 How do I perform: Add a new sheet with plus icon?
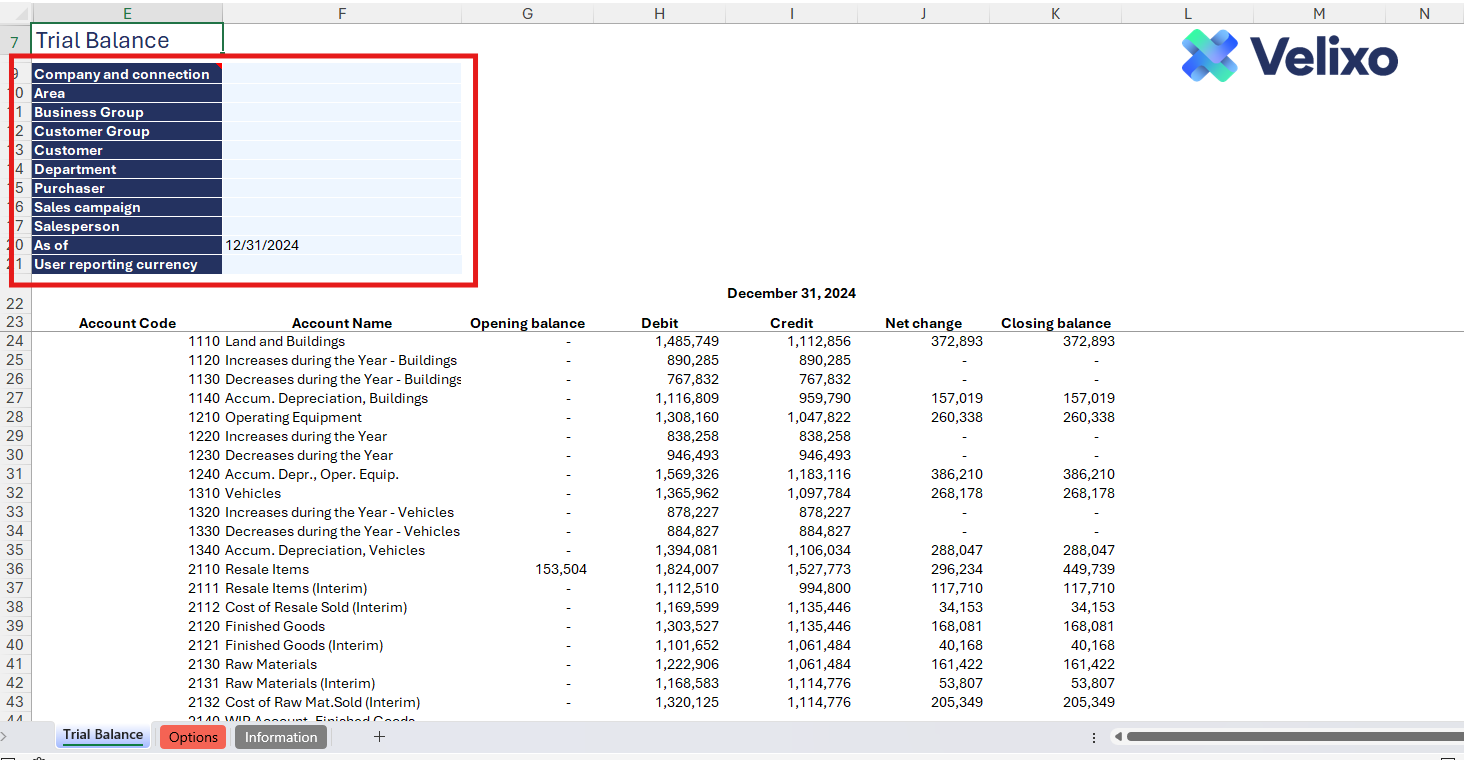click(x=379, y=737)
